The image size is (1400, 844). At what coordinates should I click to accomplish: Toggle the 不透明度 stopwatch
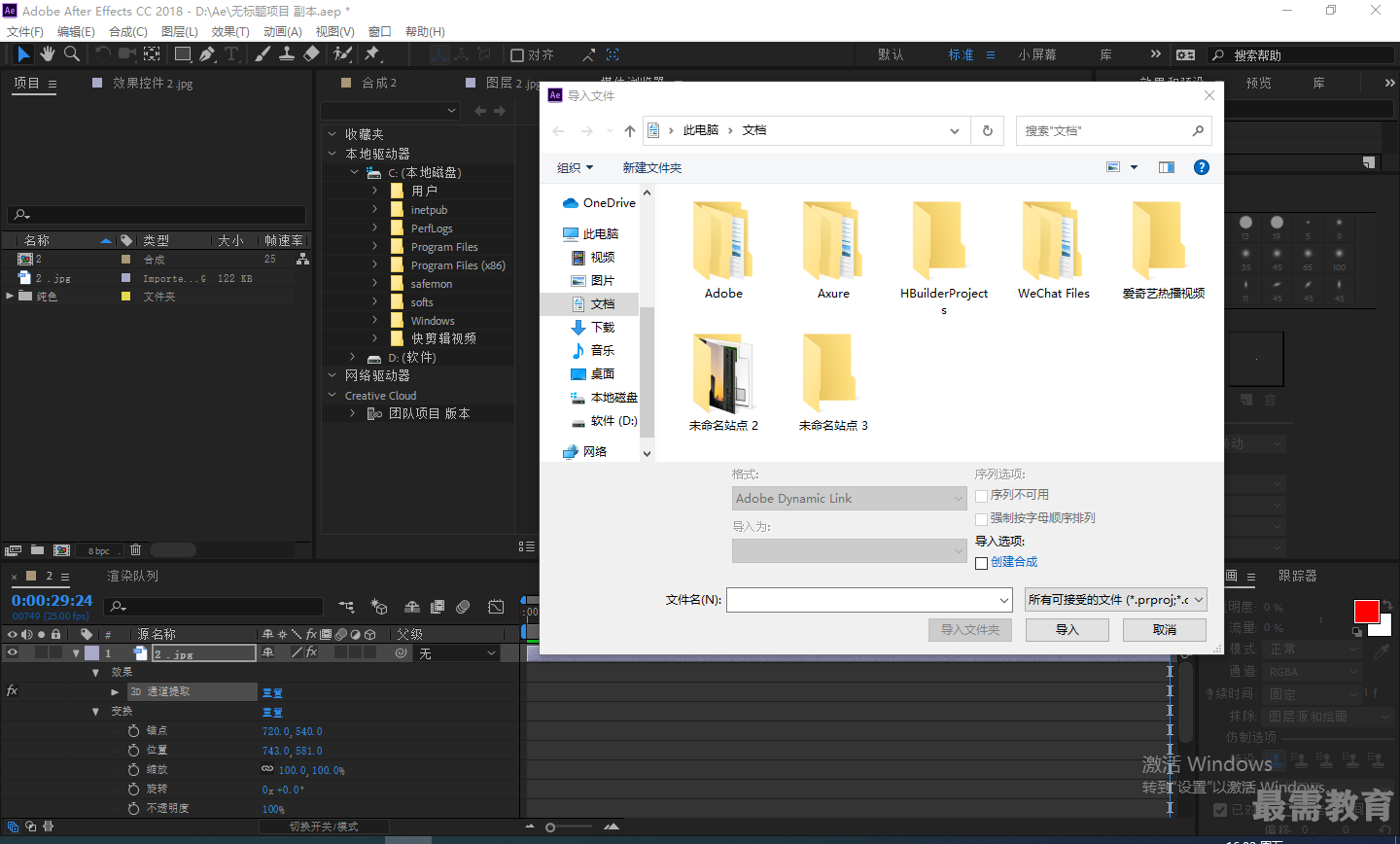click(x=133, y=808)
